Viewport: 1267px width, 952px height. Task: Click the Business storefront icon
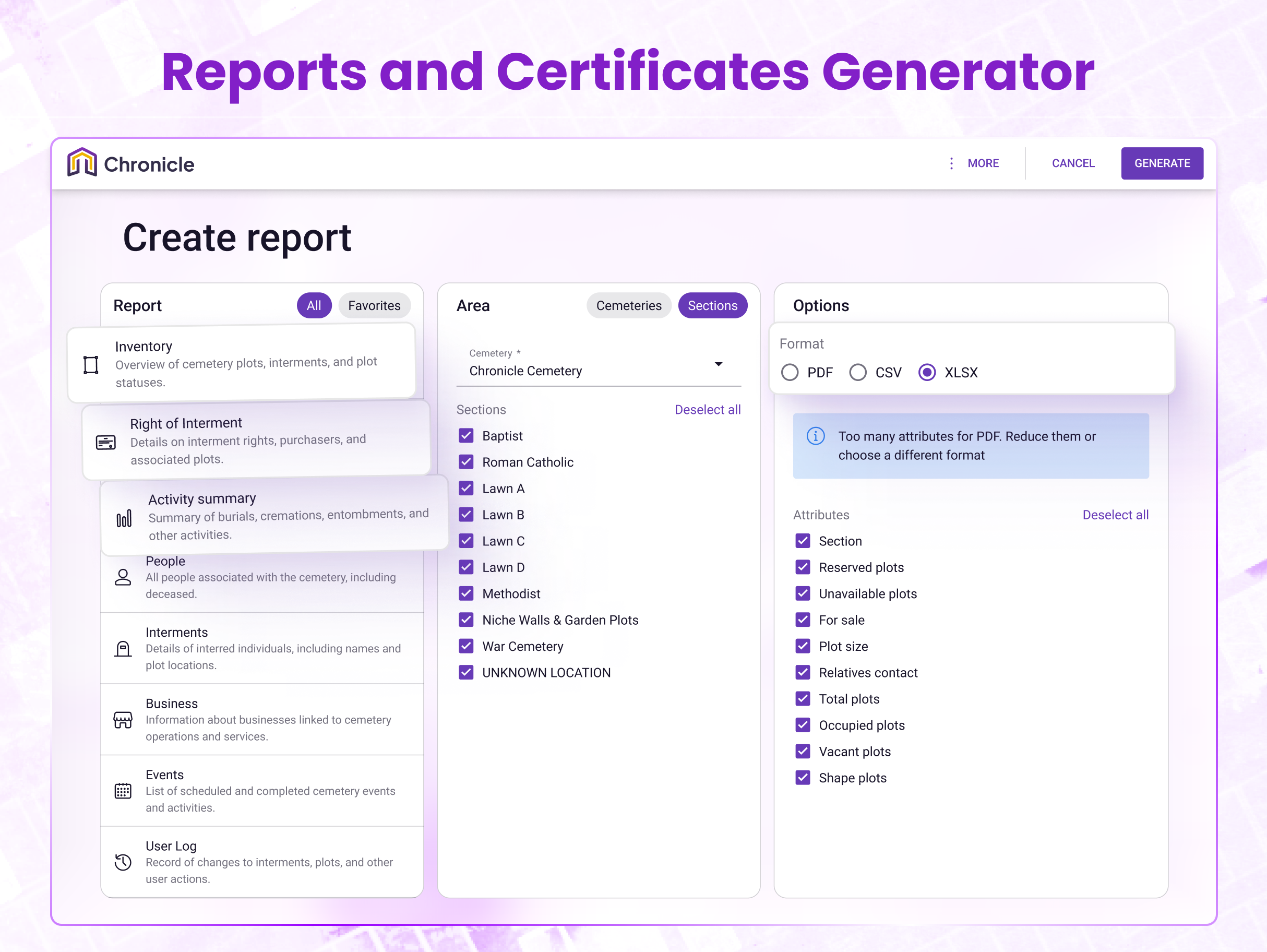123,719
